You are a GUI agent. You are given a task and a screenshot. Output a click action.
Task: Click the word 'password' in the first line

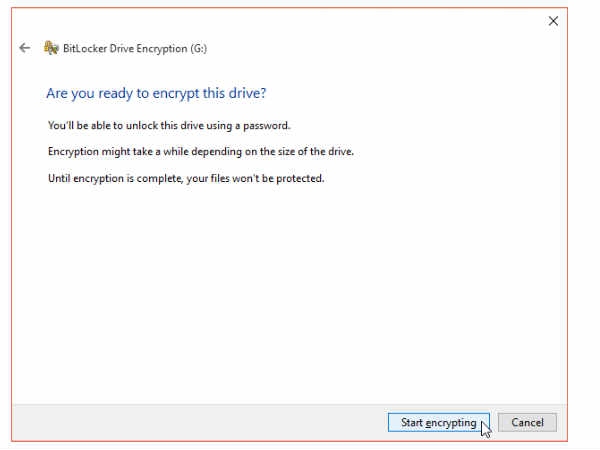[267, 126]
